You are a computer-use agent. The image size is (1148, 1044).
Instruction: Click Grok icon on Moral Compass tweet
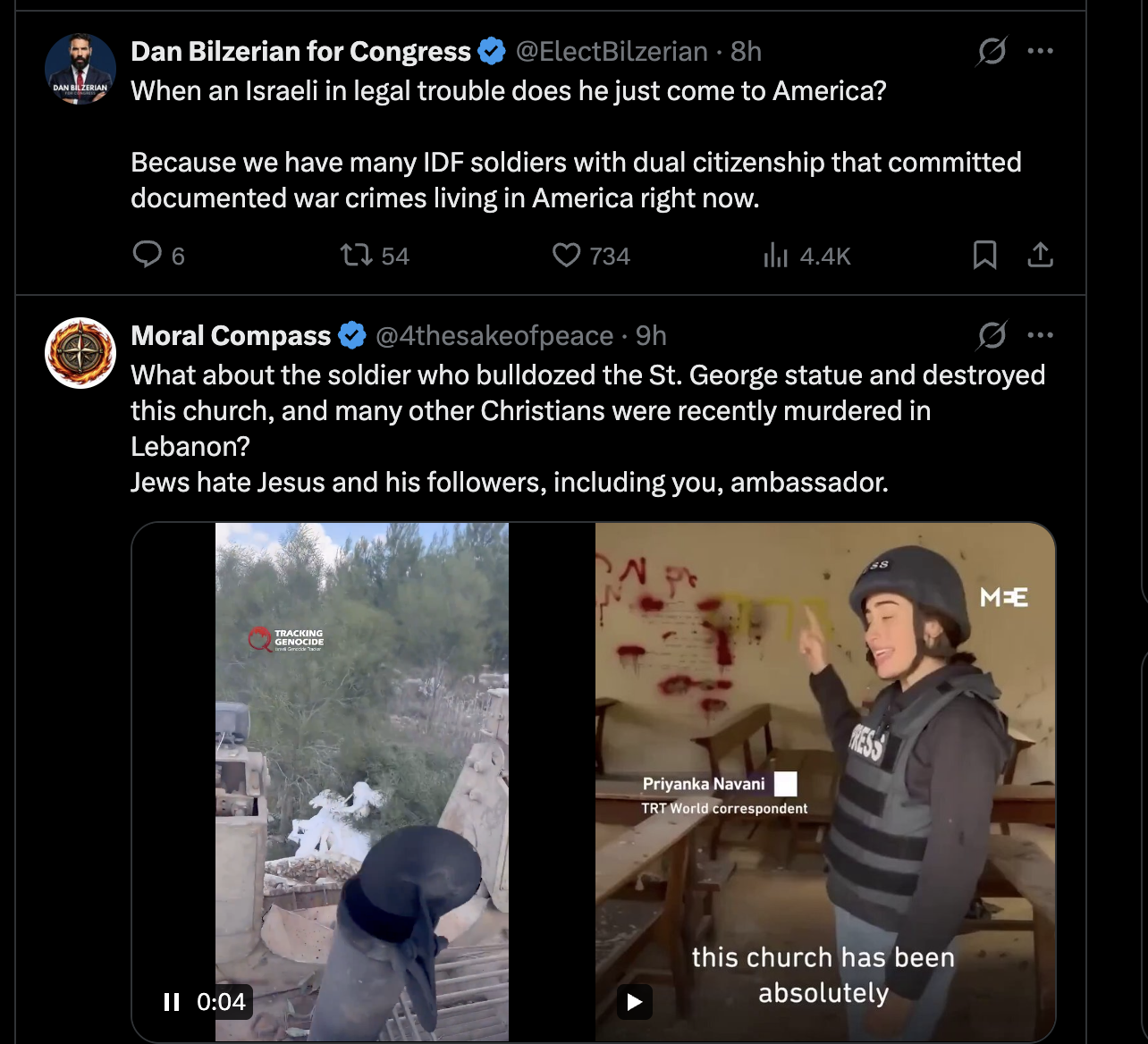tap(992, 336)
